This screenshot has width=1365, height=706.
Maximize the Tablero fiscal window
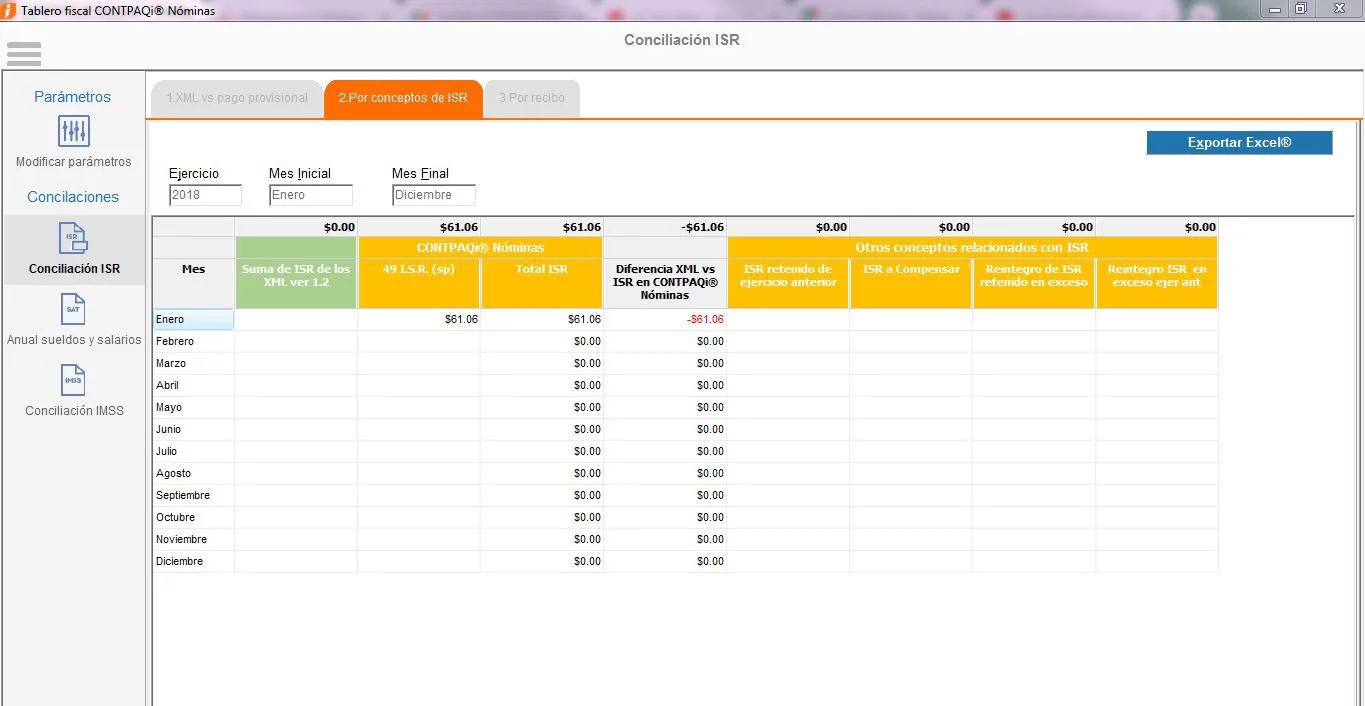[1301, 9]
